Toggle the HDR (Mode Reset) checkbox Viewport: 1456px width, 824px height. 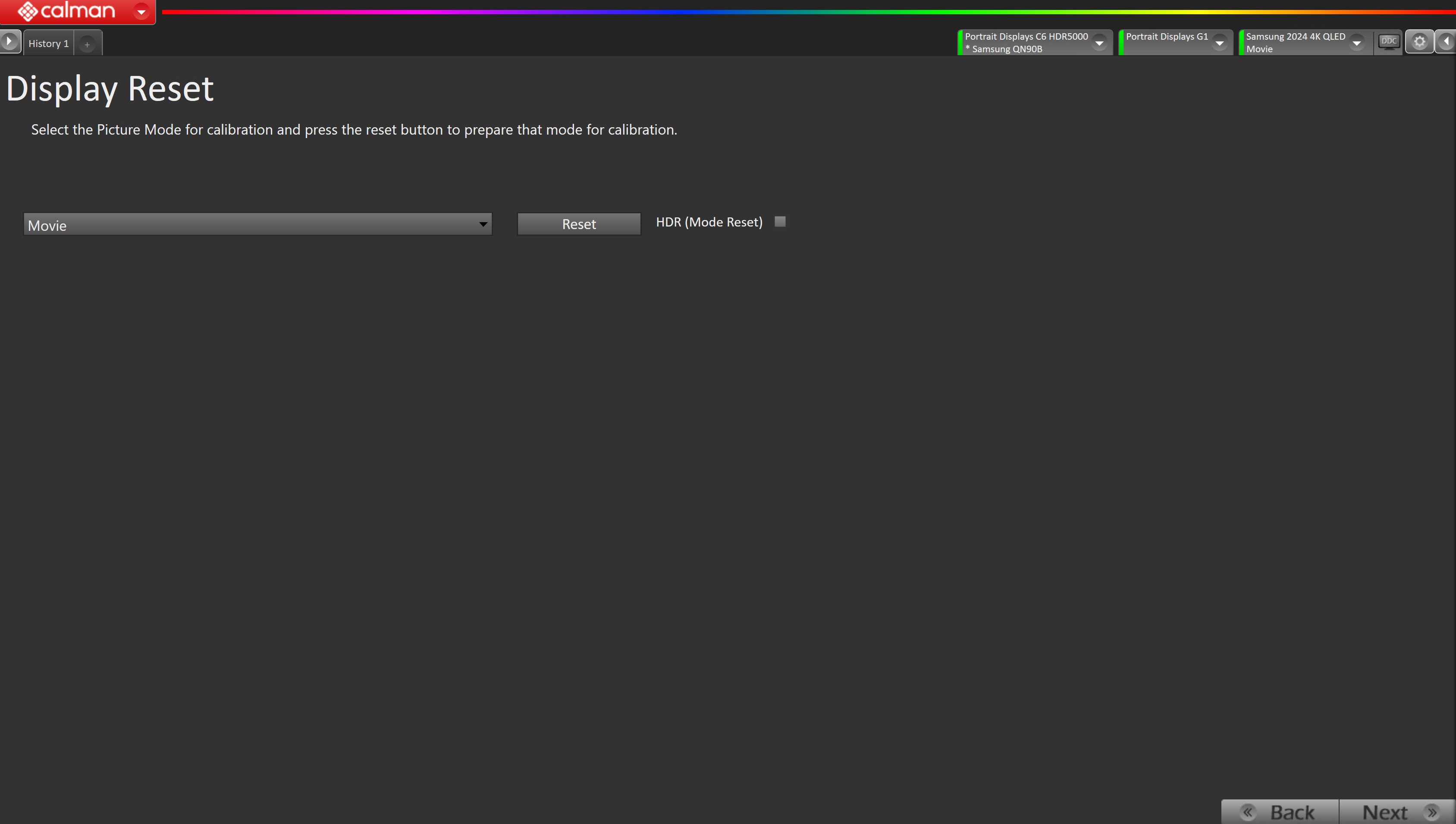click(780, 221)
